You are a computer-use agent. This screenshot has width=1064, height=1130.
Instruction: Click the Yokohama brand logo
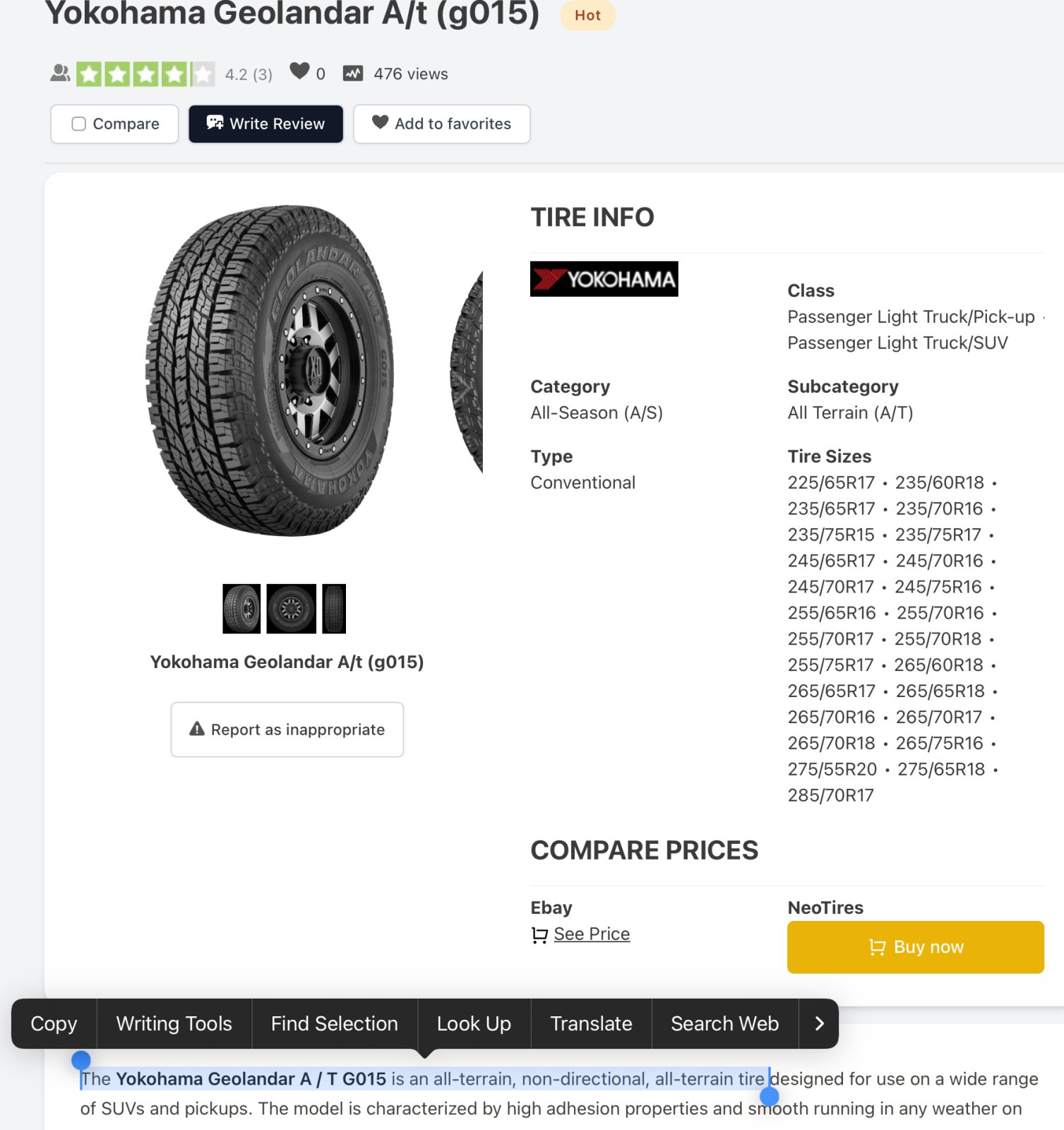[604, 279]
